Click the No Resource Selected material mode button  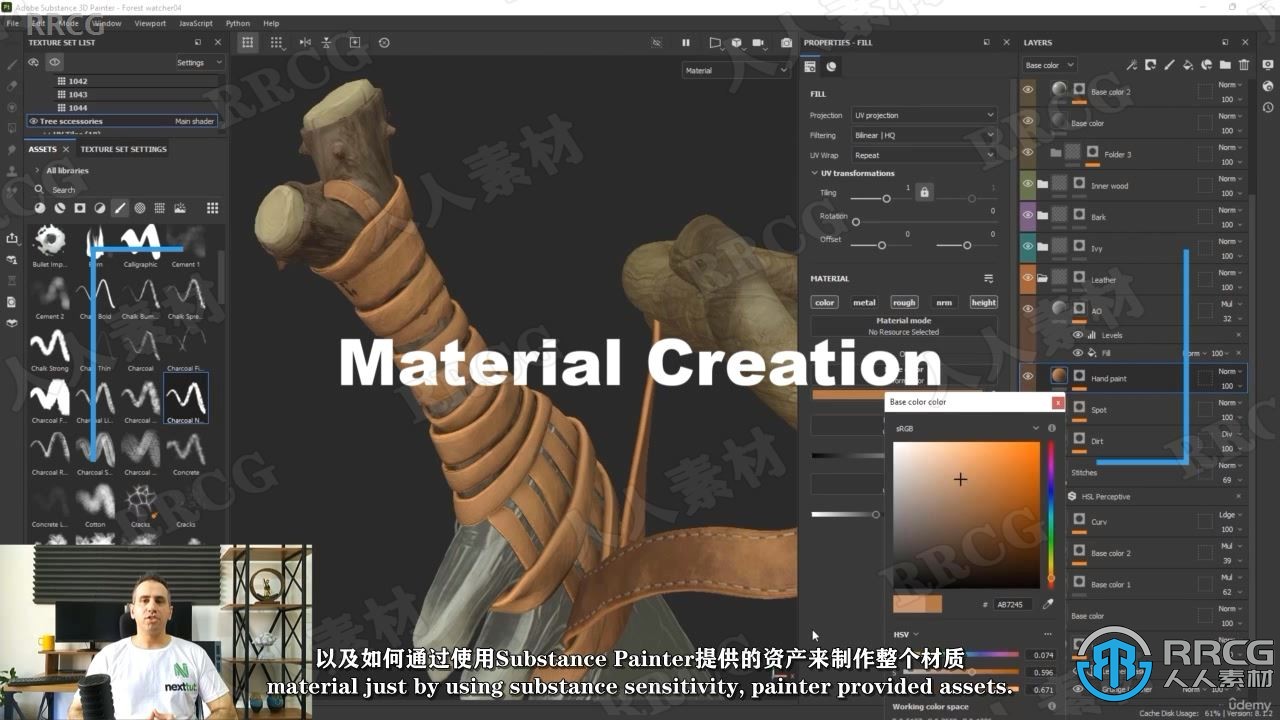coord(904,326)
